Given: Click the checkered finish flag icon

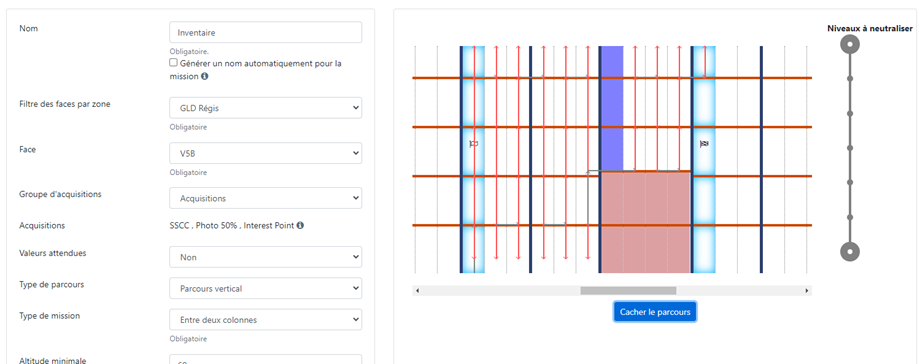Looking at the screenshot, I should pyautogui.click(x=704, y=143).
